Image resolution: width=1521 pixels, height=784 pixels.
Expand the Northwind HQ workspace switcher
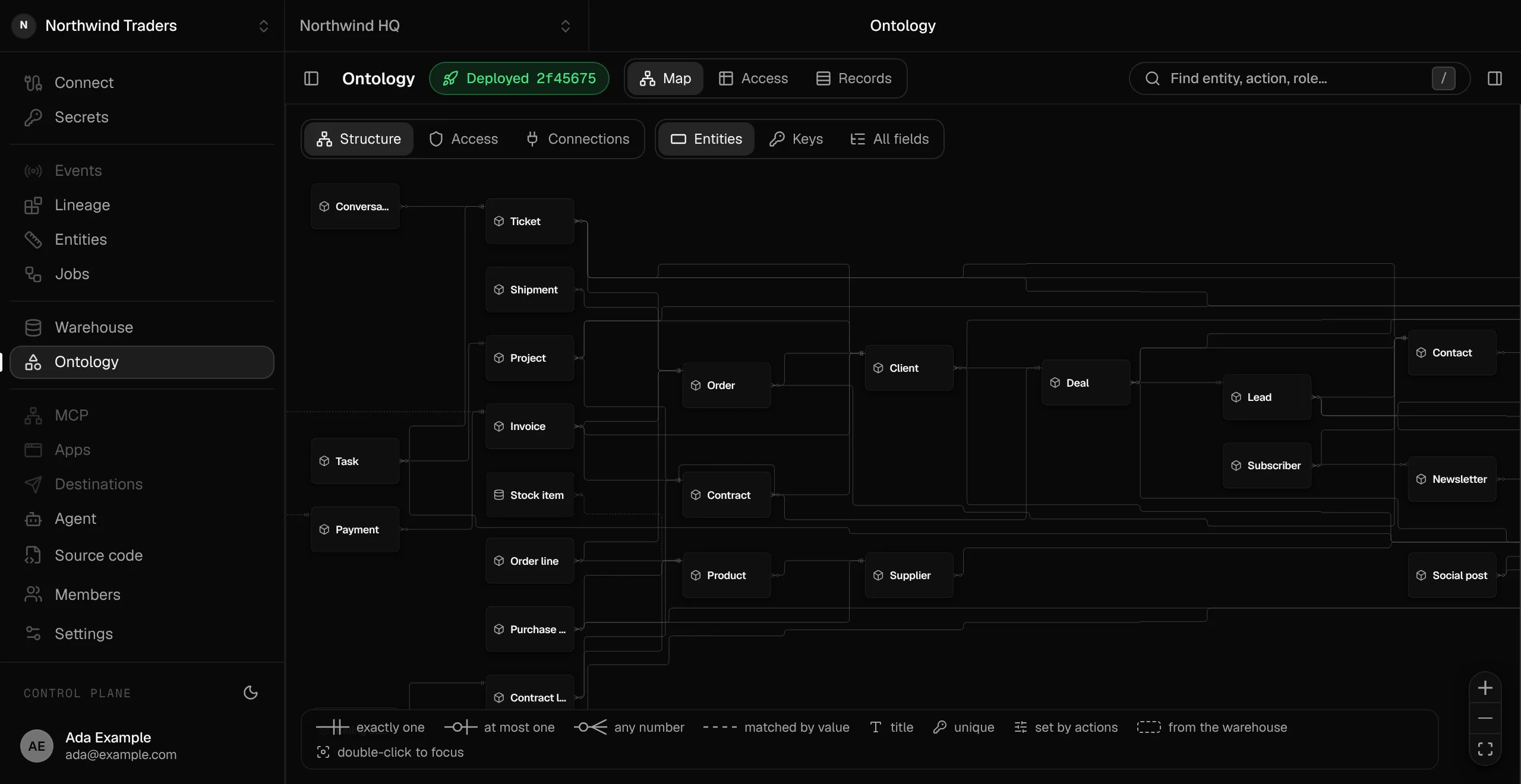436,26
